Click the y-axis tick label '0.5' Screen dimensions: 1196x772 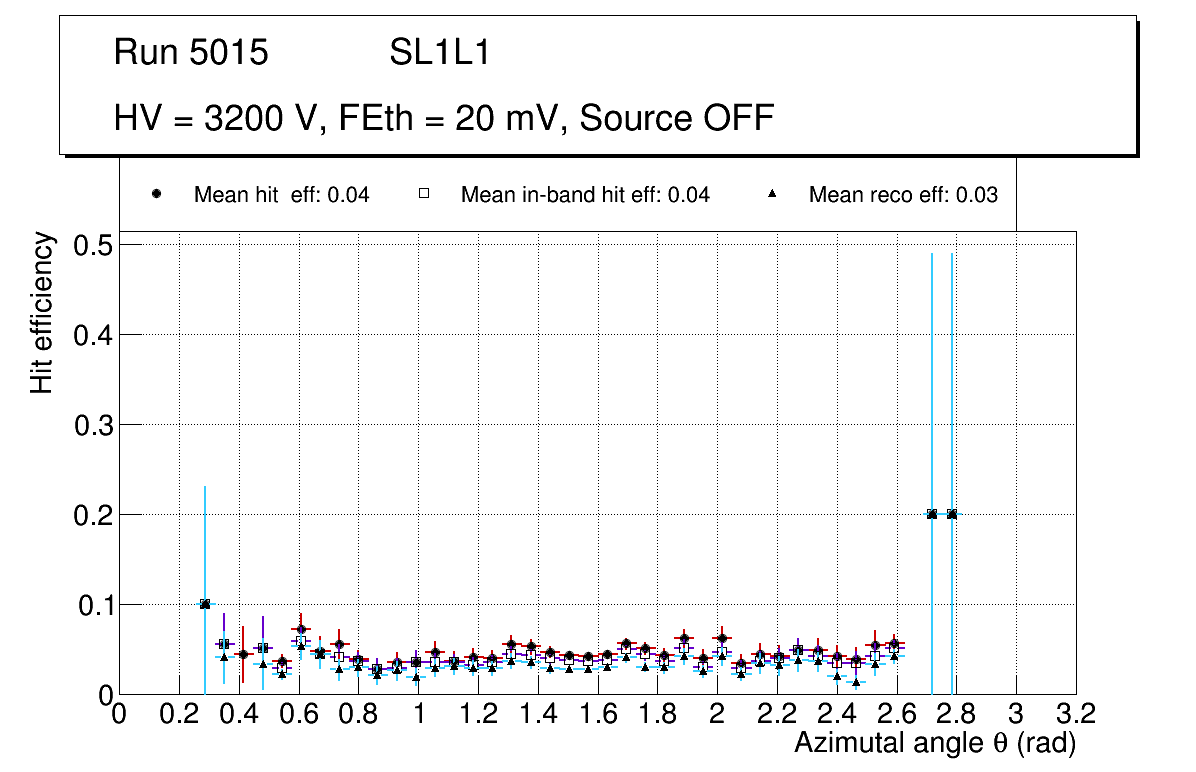pos(95,245)
